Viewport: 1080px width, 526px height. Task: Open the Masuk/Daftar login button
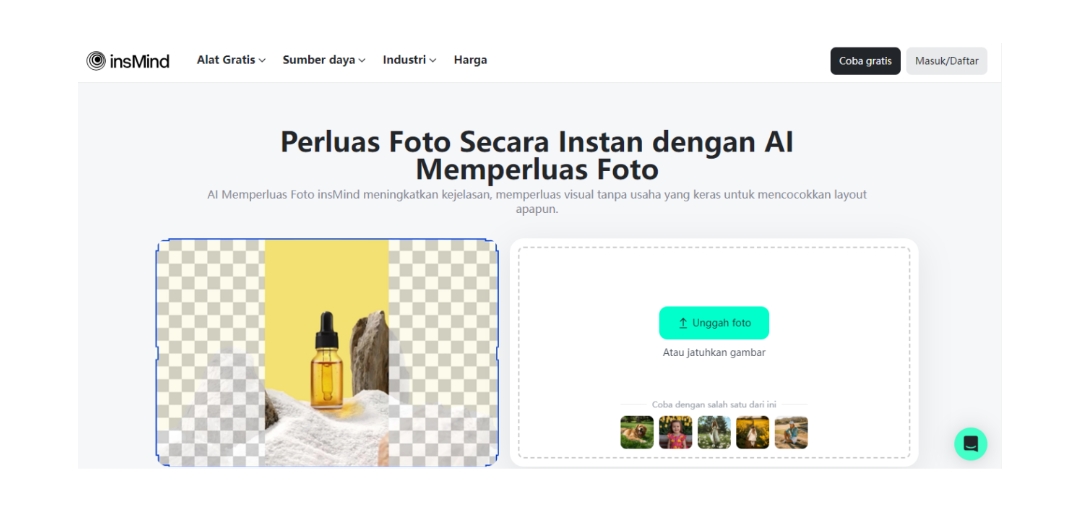(x=946, y=61)
